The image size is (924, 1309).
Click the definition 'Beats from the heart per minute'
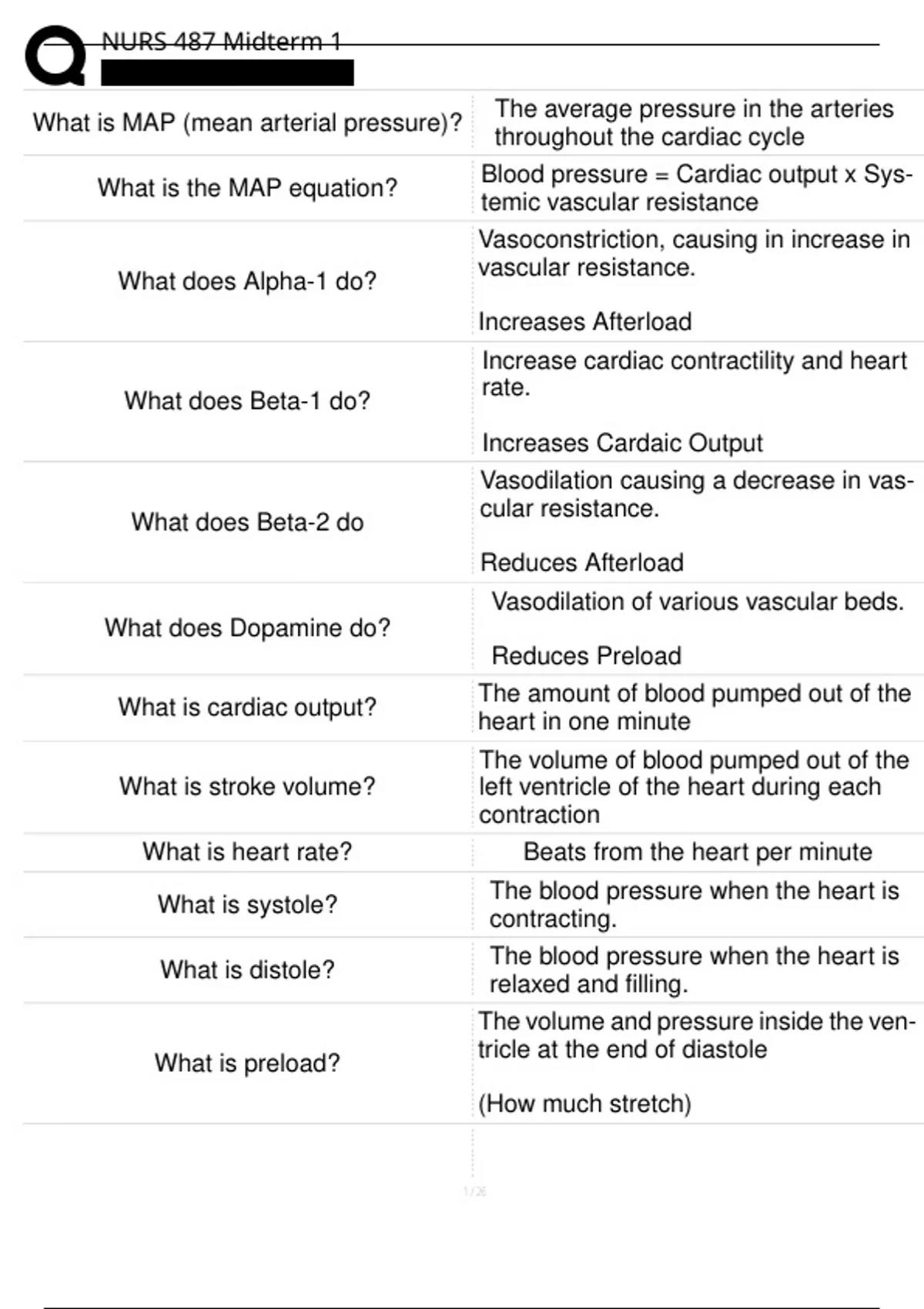coord(698,852)
